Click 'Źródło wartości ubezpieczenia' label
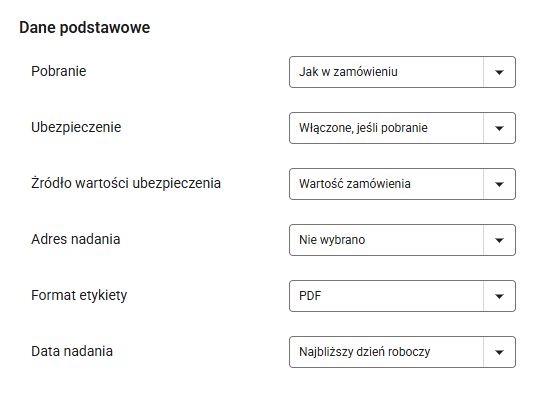Image resolution: width=536 pixels, height=393 pixels. 126,183
